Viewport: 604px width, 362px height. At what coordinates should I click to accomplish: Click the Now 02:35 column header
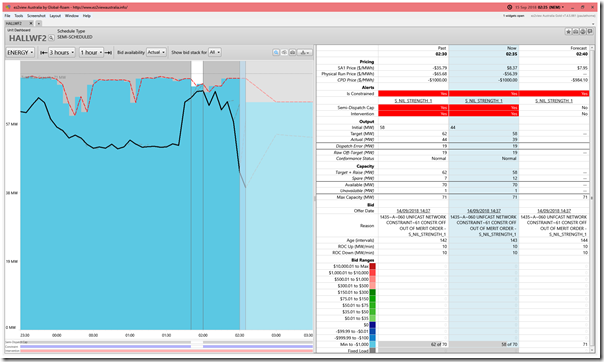click(484, 51)
